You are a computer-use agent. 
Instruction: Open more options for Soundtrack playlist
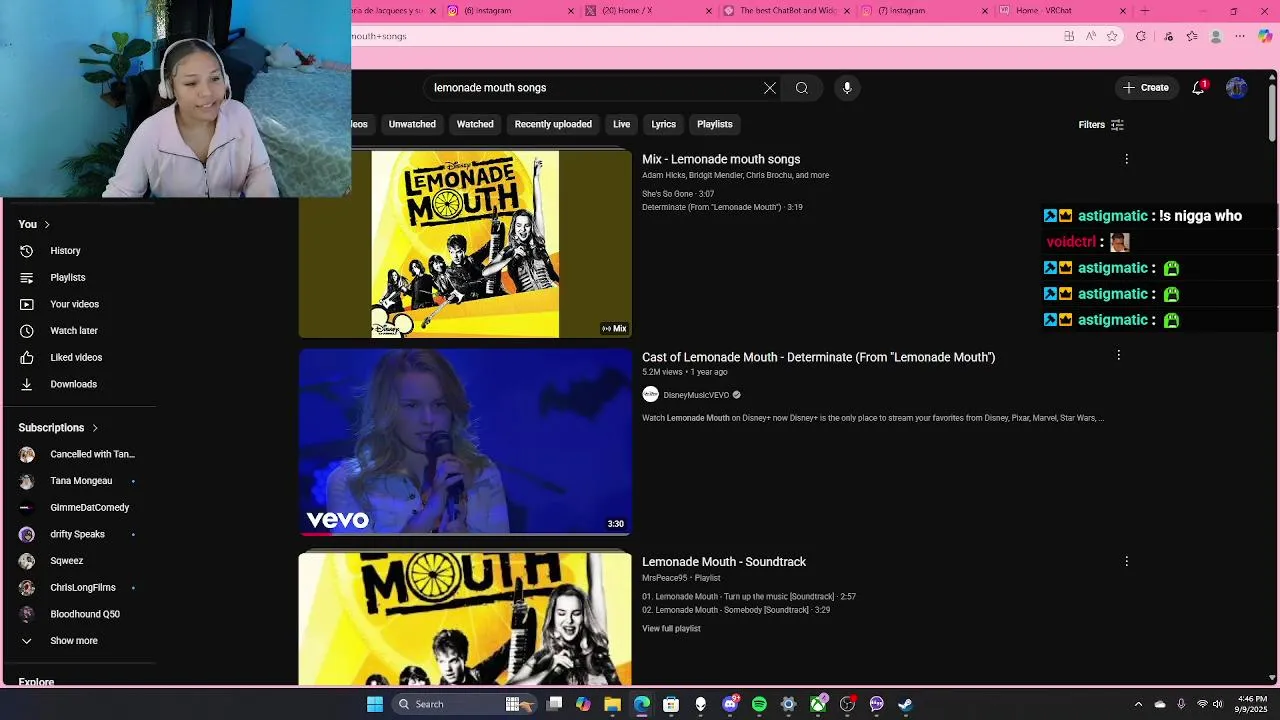(x=1126, y=562)
